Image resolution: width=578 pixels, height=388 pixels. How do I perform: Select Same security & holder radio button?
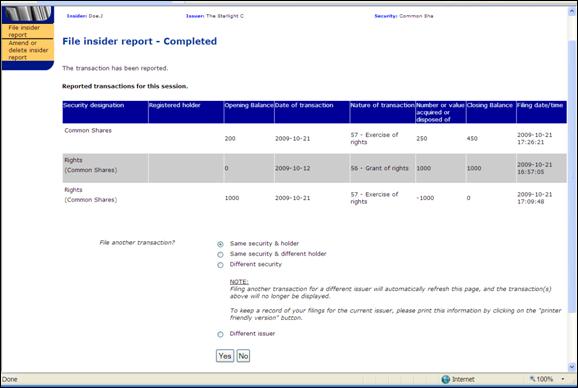click(x=220, y=244)
